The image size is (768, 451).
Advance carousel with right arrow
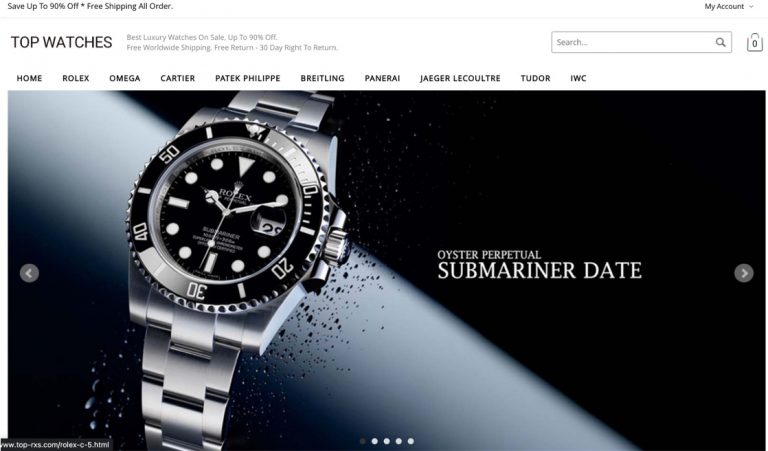click(x=744, y=273)
